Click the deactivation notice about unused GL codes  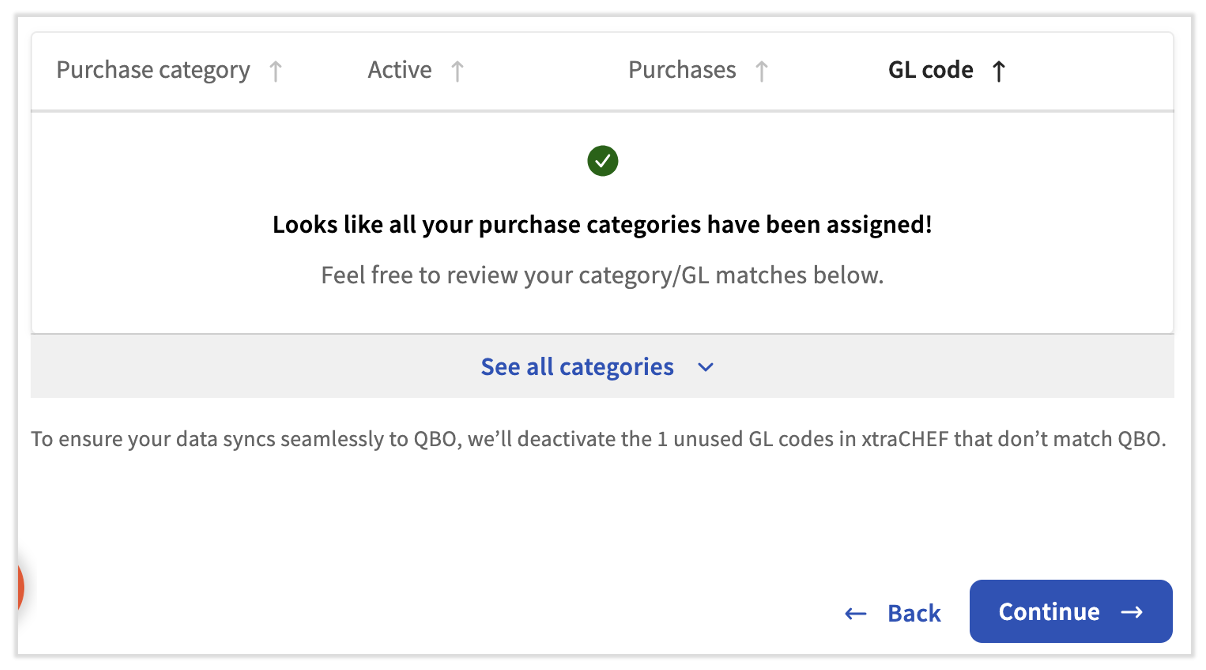(602, 439)
